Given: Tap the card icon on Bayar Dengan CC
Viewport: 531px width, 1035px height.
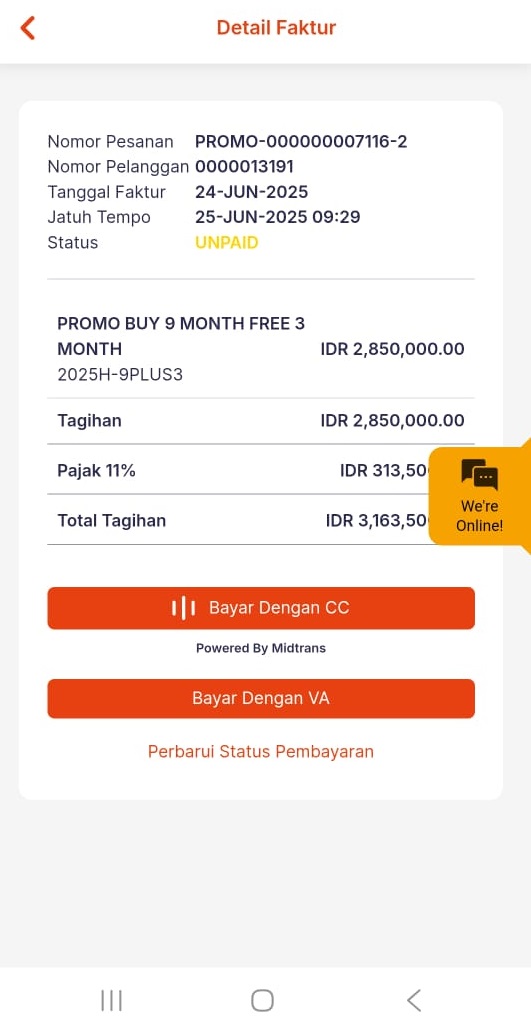Looking at the screenshot, I should 183,608.
